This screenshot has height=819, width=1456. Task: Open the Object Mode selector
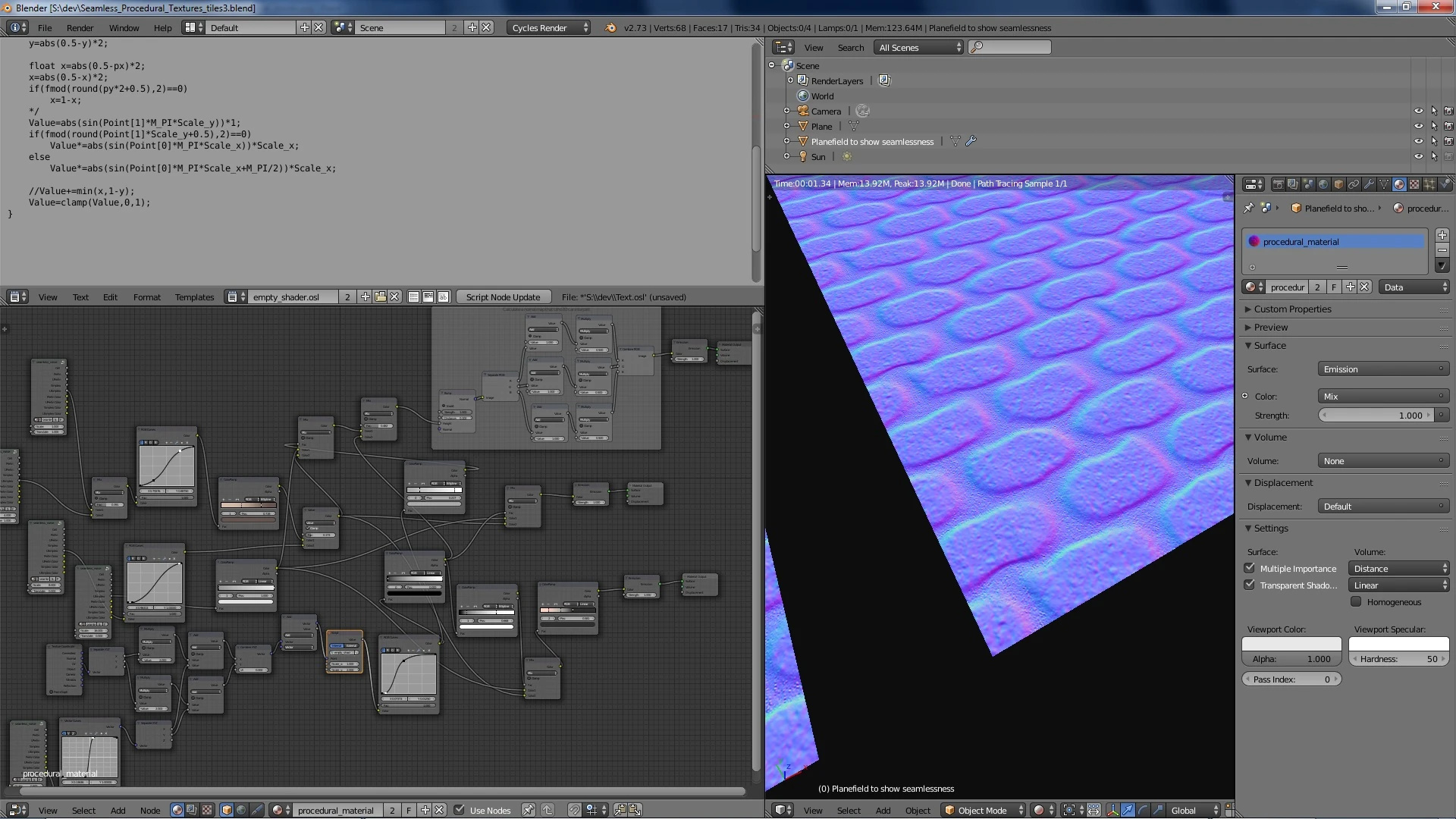coord(984,810)
